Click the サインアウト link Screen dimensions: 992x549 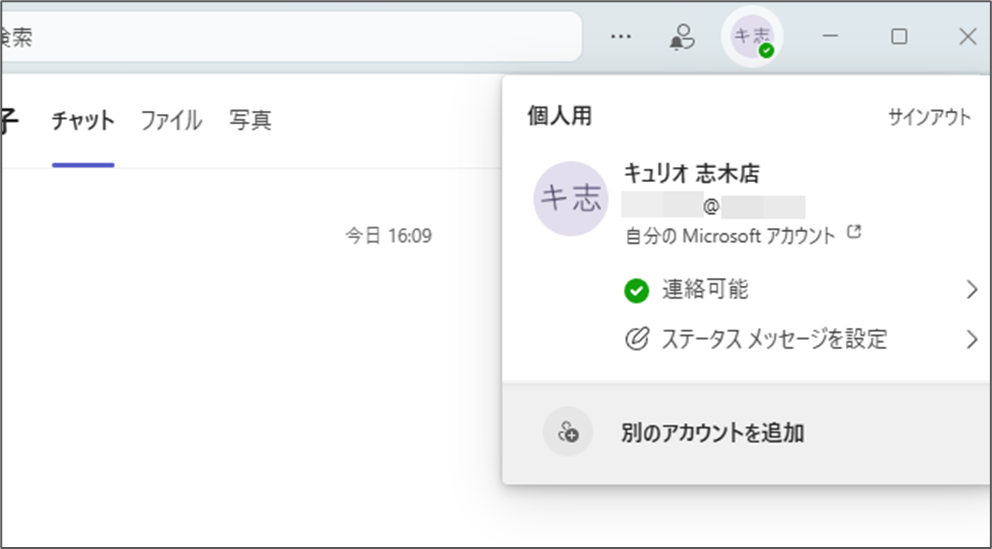coord(929,117)
